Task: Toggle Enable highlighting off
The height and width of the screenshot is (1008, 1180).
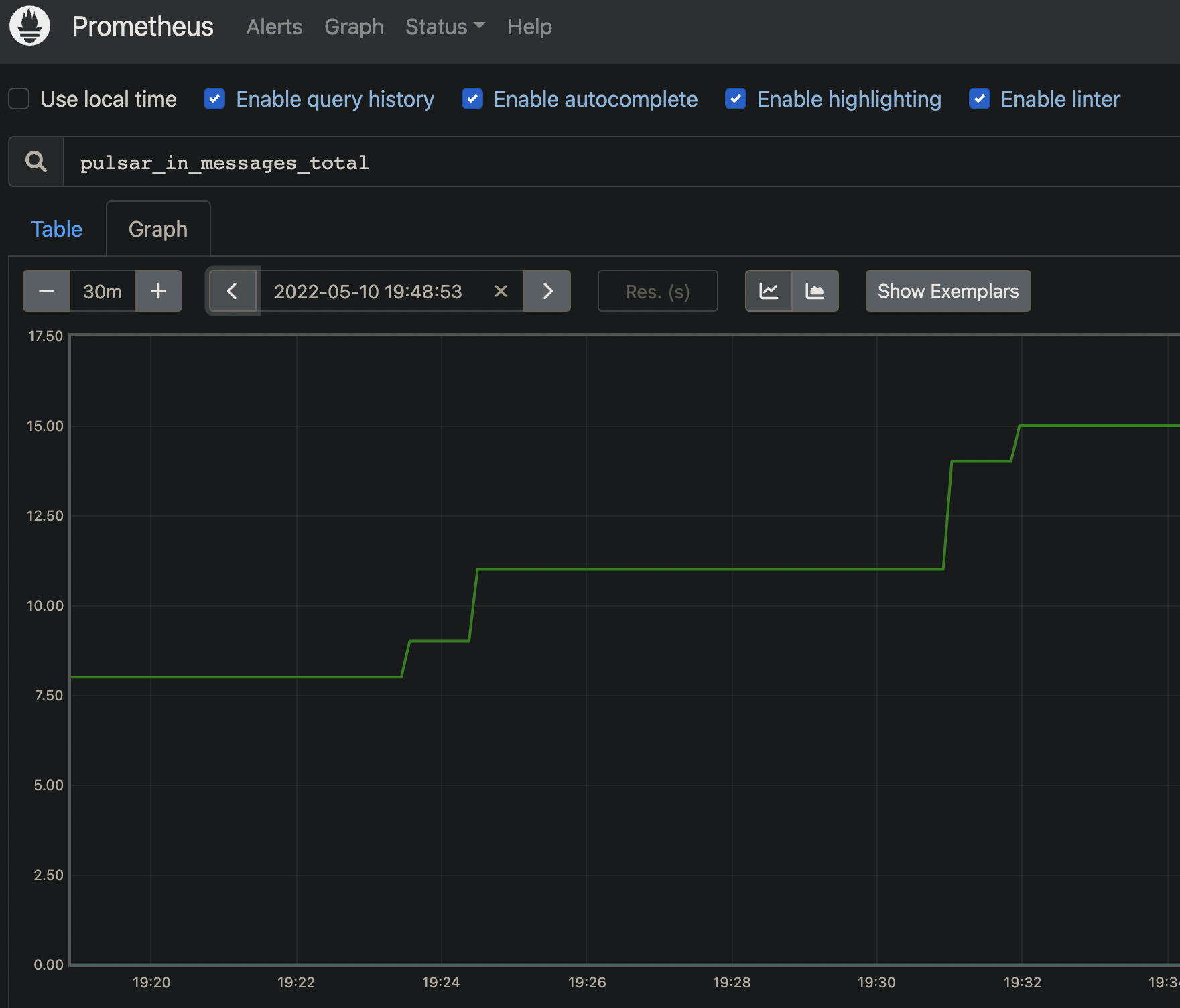Action: tap(735, 99)
